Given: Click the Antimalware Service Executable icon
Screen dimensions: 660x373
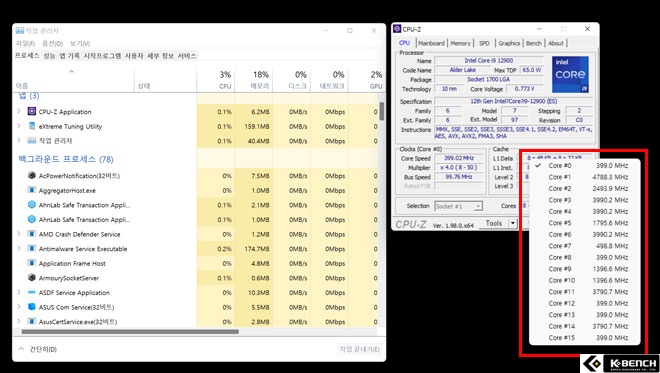Looking at the screenshot, I should click(32, 248).
